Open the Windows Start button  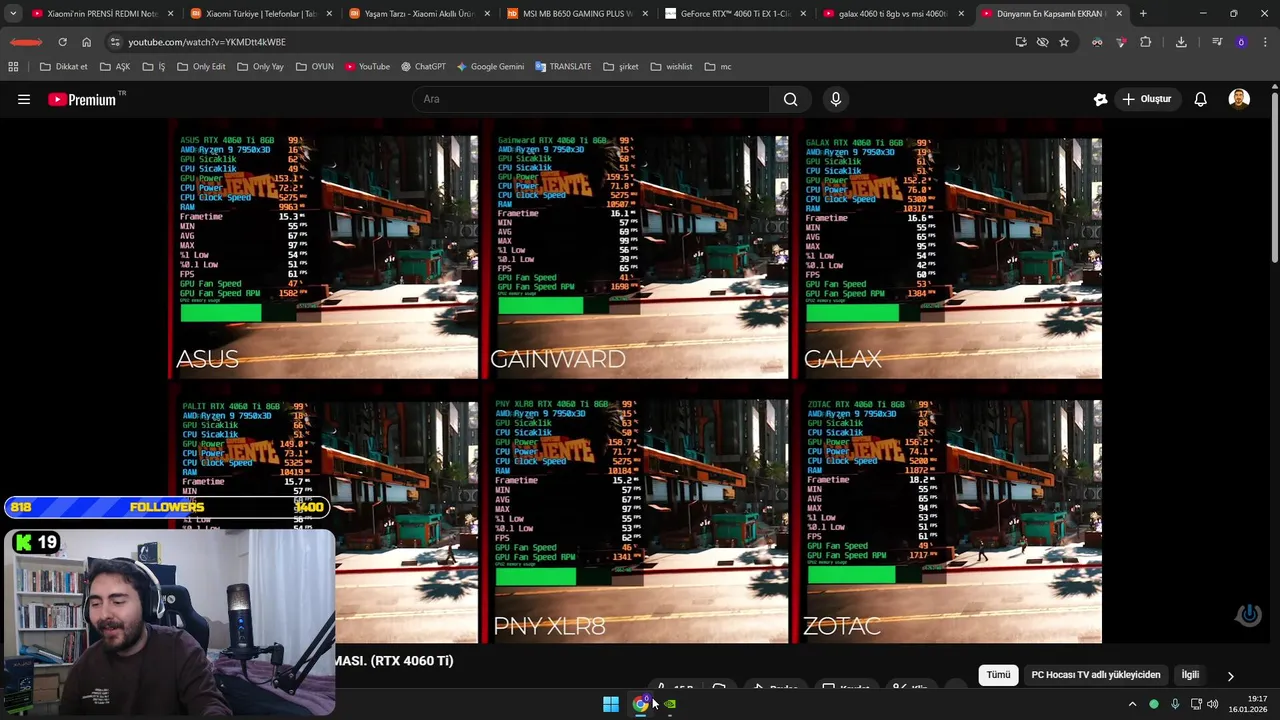[x=611, y=704]
